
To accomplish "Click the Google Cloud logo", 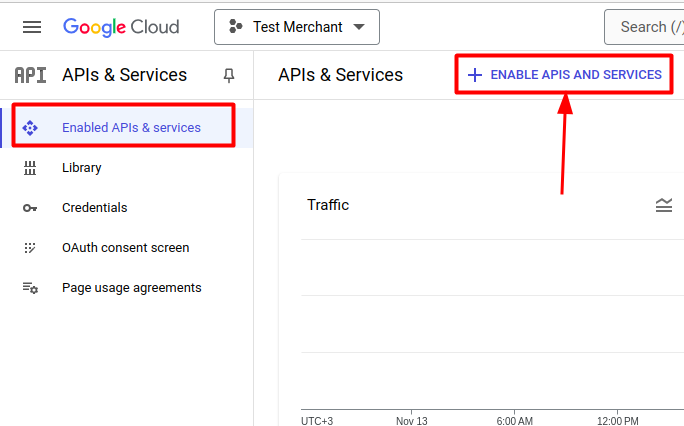I will tap(121, 27).
